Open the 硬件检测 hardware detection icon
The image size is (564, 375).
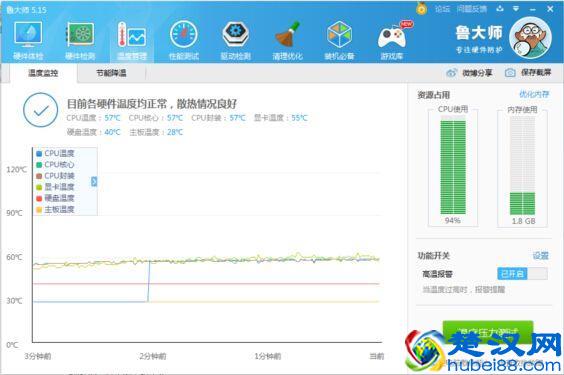80,34
